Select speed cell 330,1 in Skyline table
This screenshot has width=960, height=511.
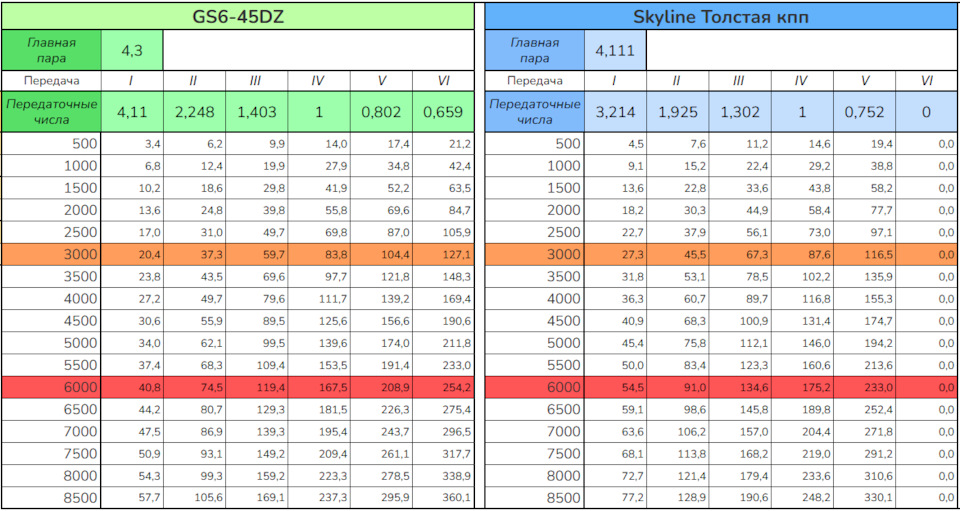[864, 498]
